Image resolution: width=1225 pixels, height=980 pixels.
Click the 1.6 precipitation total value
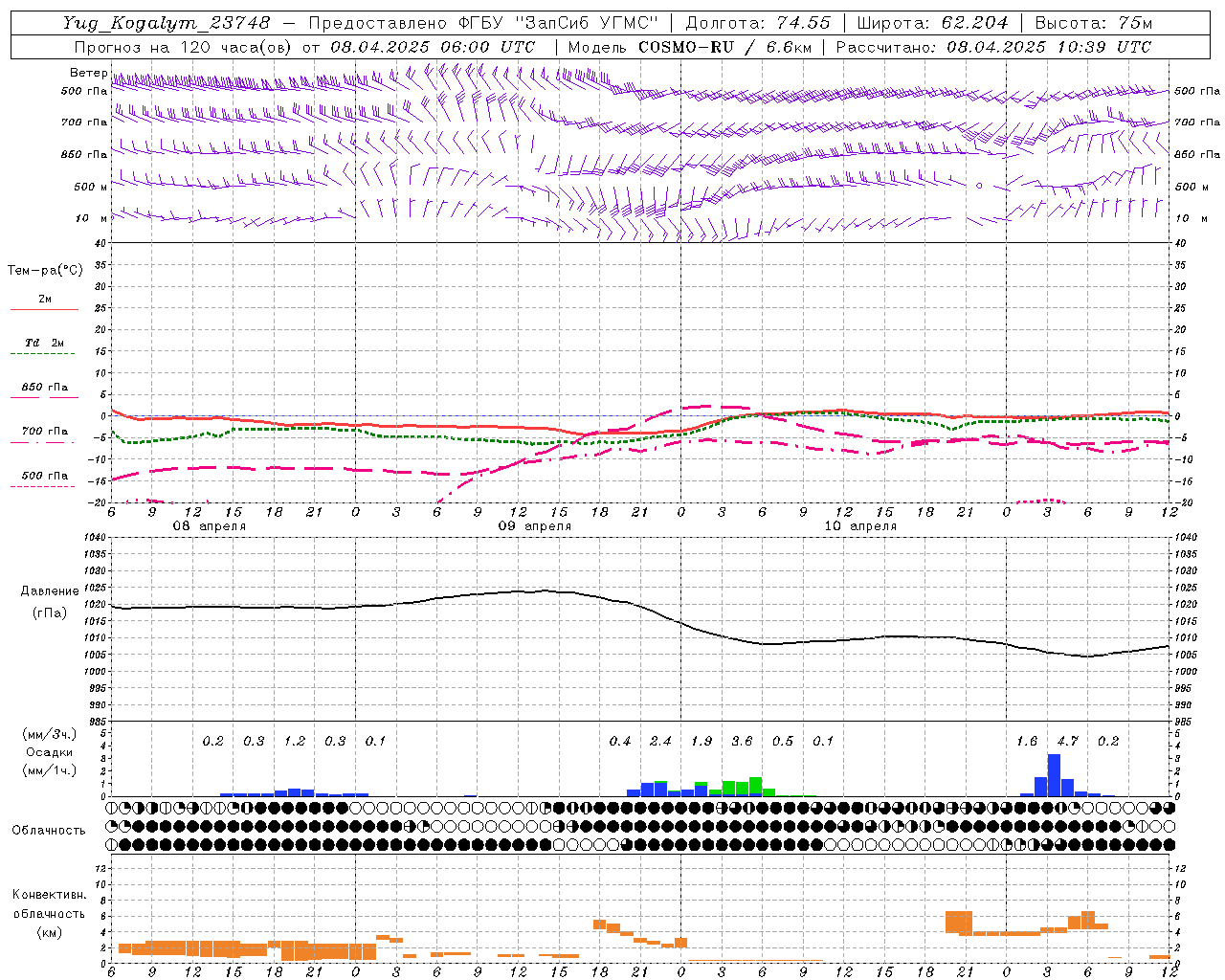pyautogui.click(x=1027, y=741)
